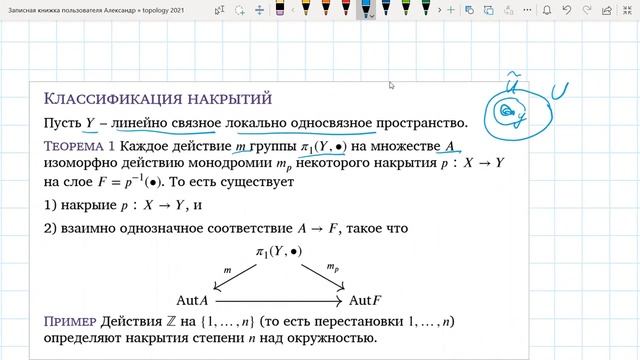Select the orange pen

pos(326,8)
